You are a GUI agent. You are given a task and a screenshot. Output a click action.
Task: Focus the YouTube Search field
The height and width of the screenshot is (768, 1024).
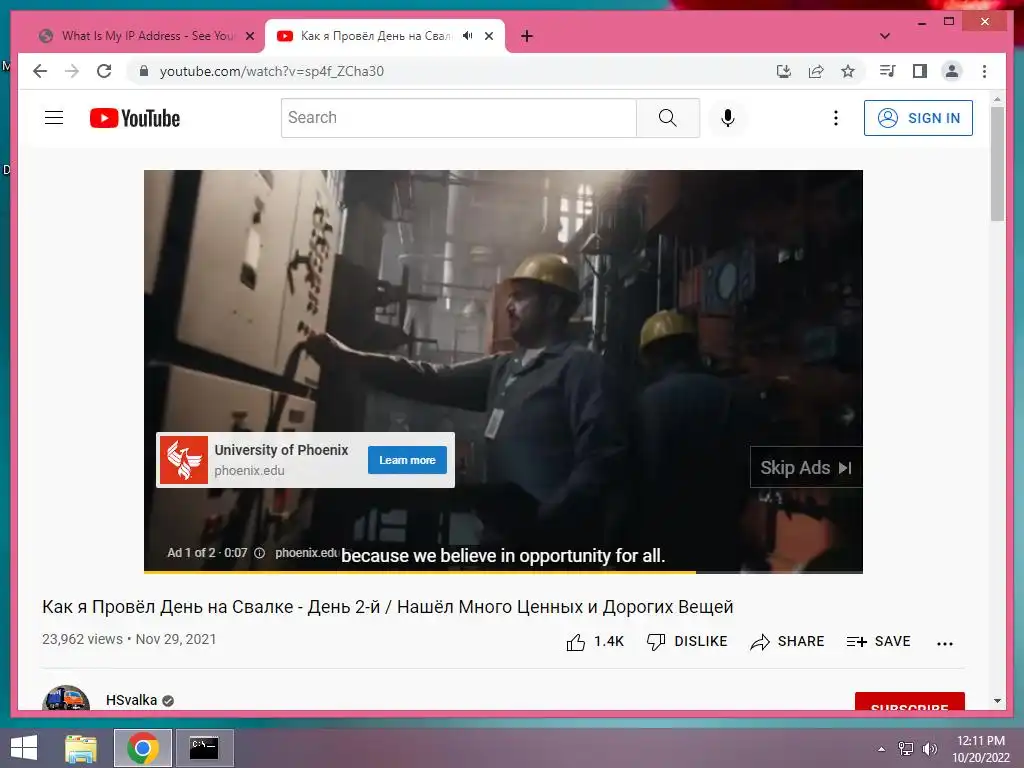458,118
